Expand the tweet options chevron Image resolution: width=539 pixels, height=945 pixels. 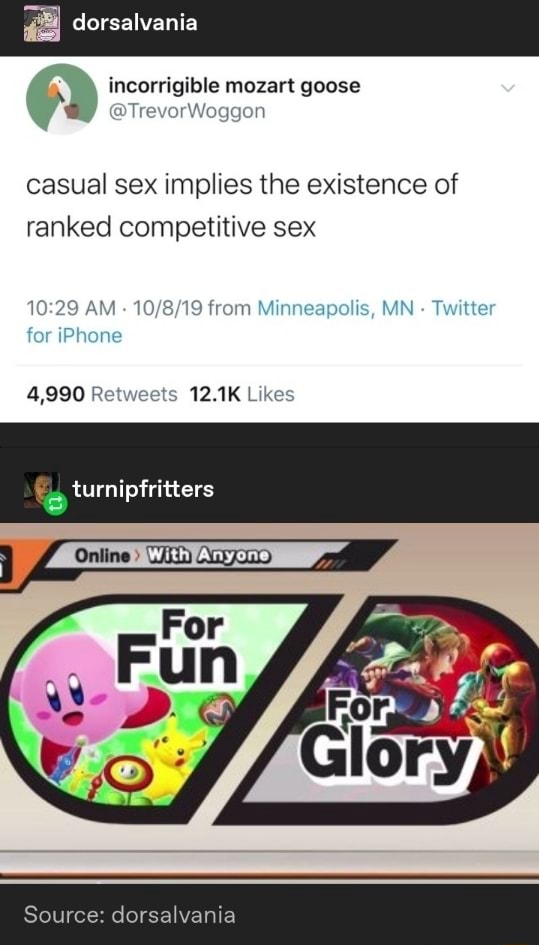(x=508, y=89)
